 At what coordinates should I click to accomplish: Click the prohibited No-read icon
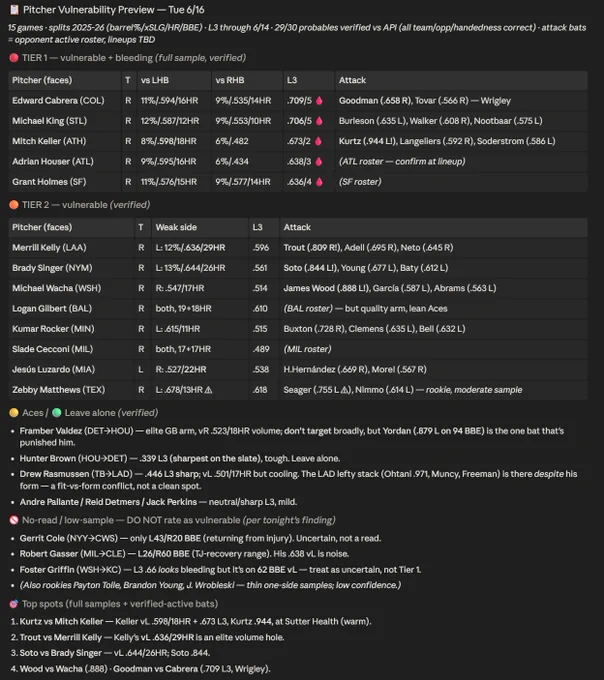click(x=14, y=520)
